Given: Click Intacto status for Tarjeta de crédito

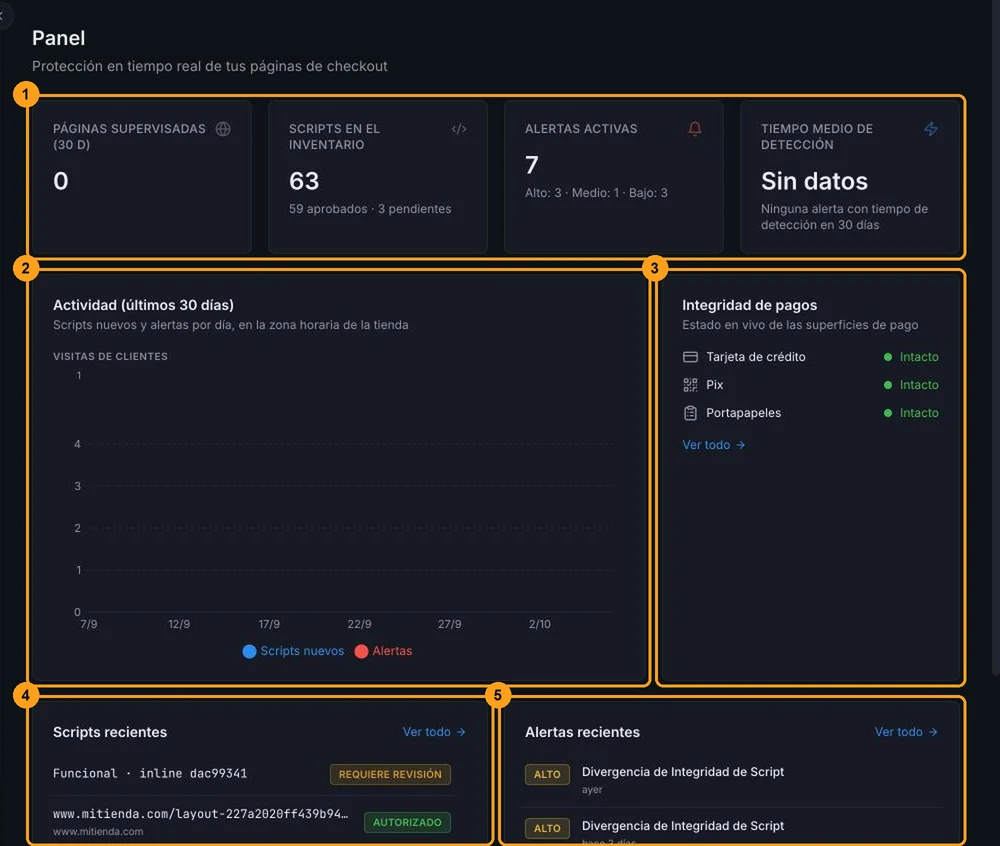Looking at the screenshot, I should pyautogui.click(x=919, y=357).
